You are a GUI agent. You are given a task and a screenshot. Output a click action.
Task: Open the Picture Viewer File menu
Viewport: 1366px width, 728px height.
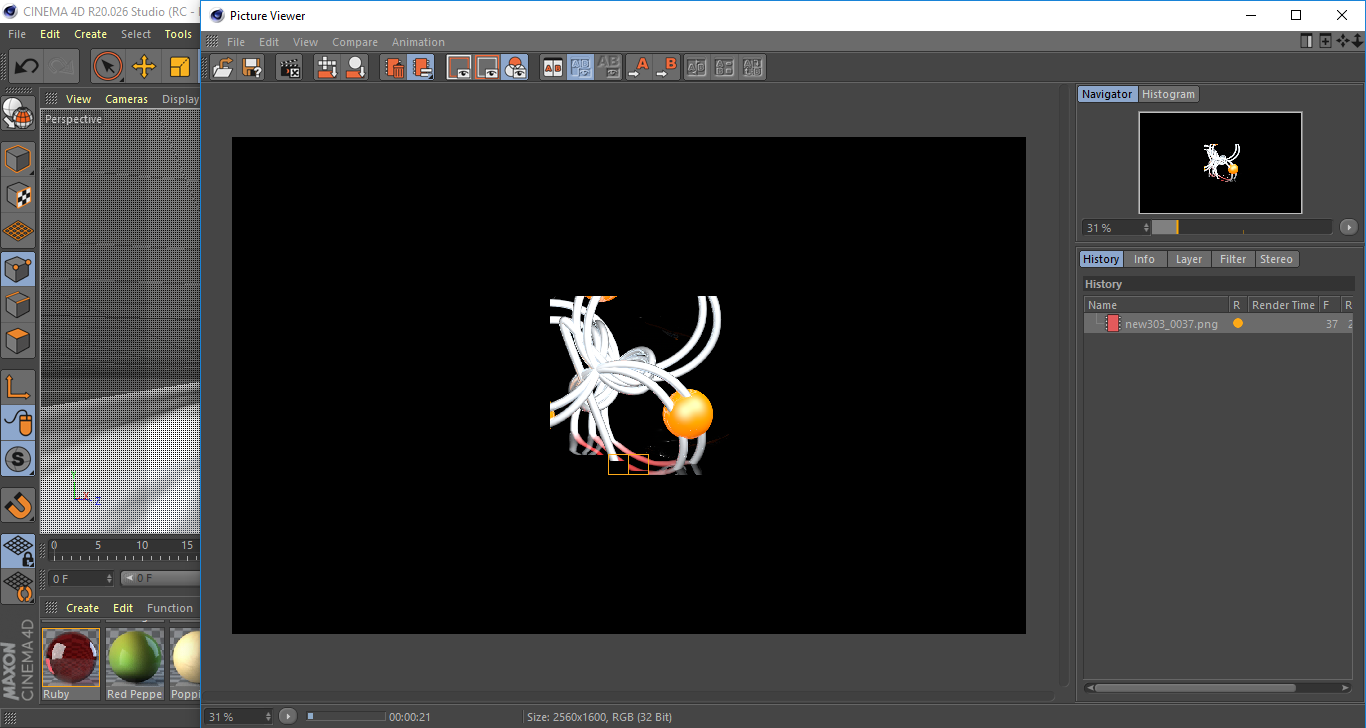(x=236, y=42)
